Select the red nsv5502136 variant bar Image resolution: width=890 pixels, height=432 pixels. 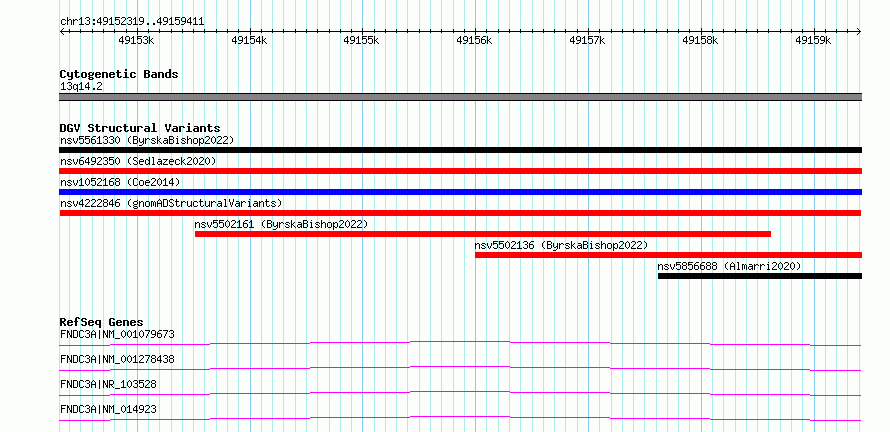coord(669,255)
